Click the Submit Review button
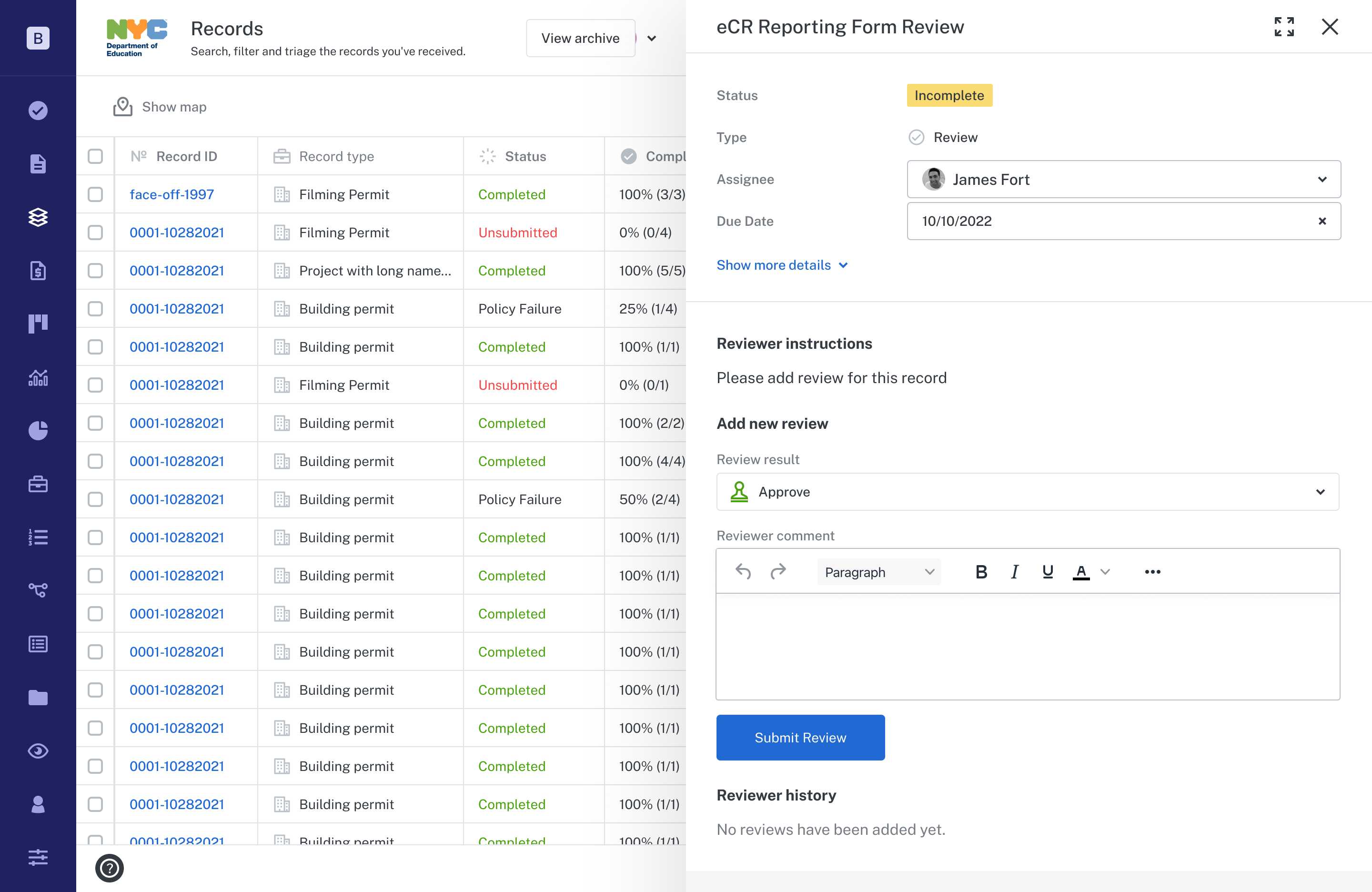 (x=800, y=738)
